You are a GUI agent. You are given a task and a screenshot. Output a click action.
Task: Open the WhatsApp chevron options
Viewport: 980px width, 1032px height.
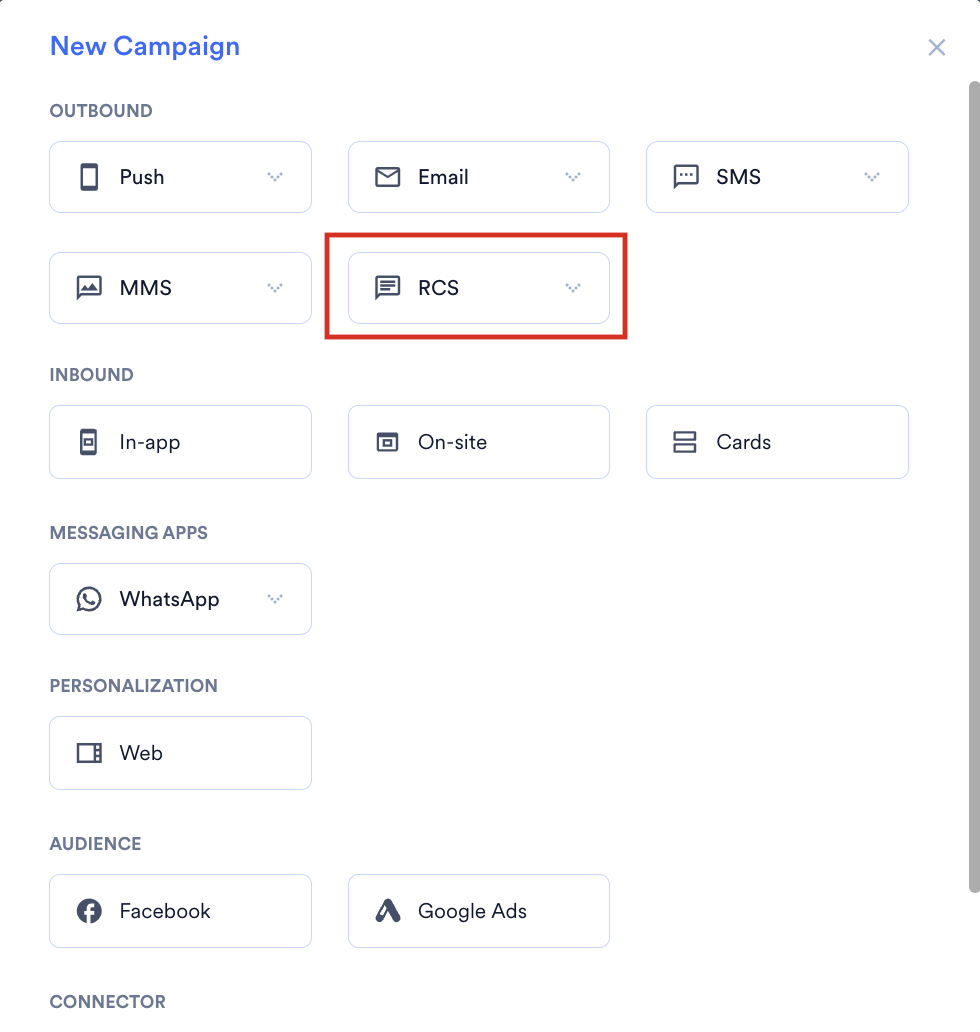coord(275,599)
